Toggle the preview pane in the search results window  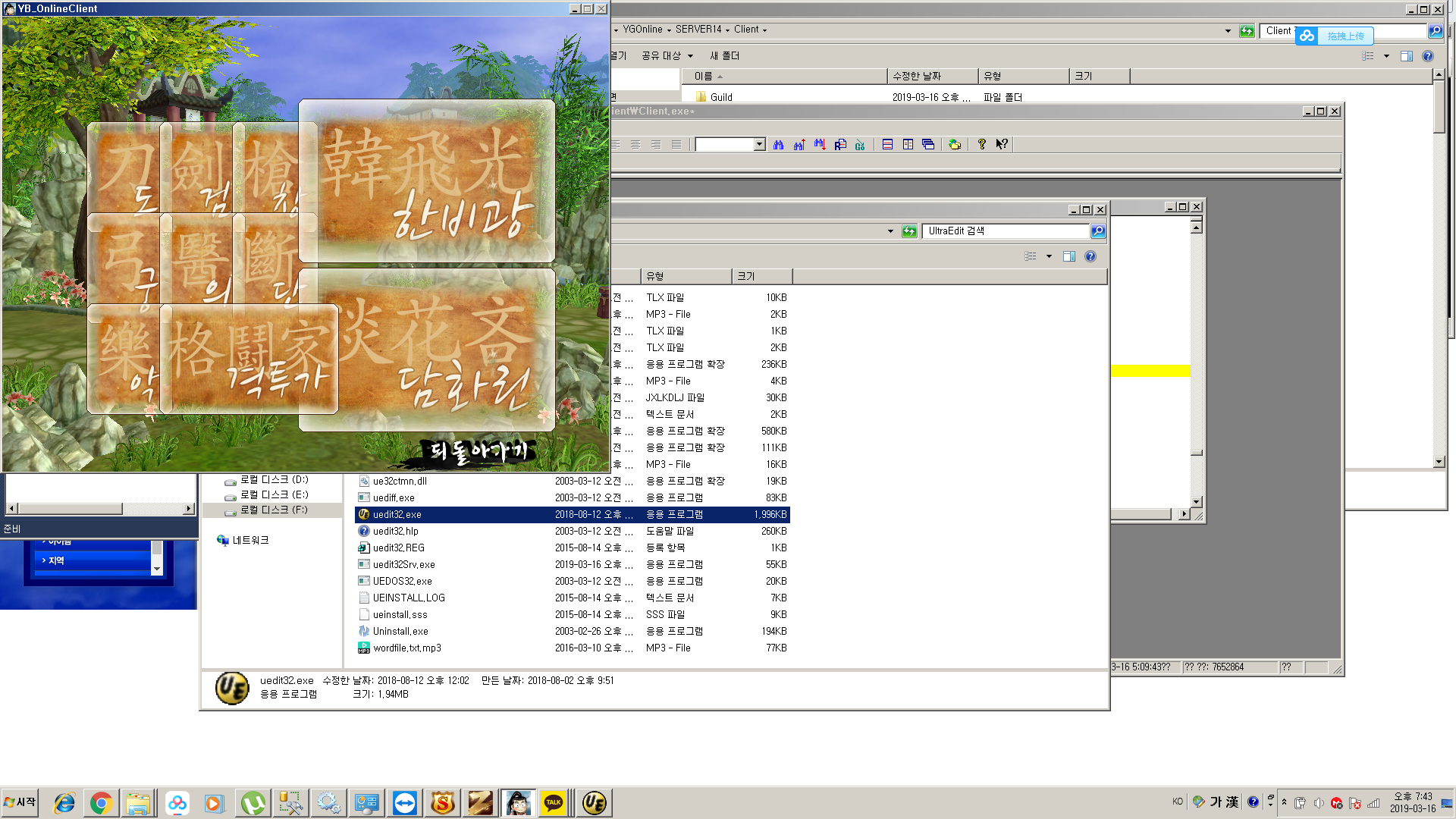tap(1069, 256)
